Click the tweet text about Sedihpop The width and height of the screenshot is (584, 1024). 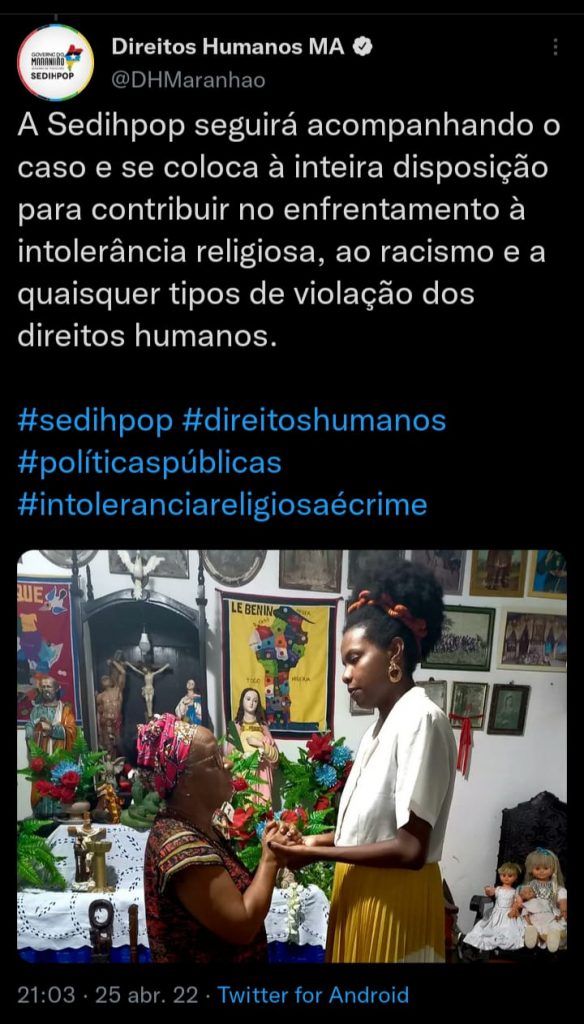[x=289, y=231]
